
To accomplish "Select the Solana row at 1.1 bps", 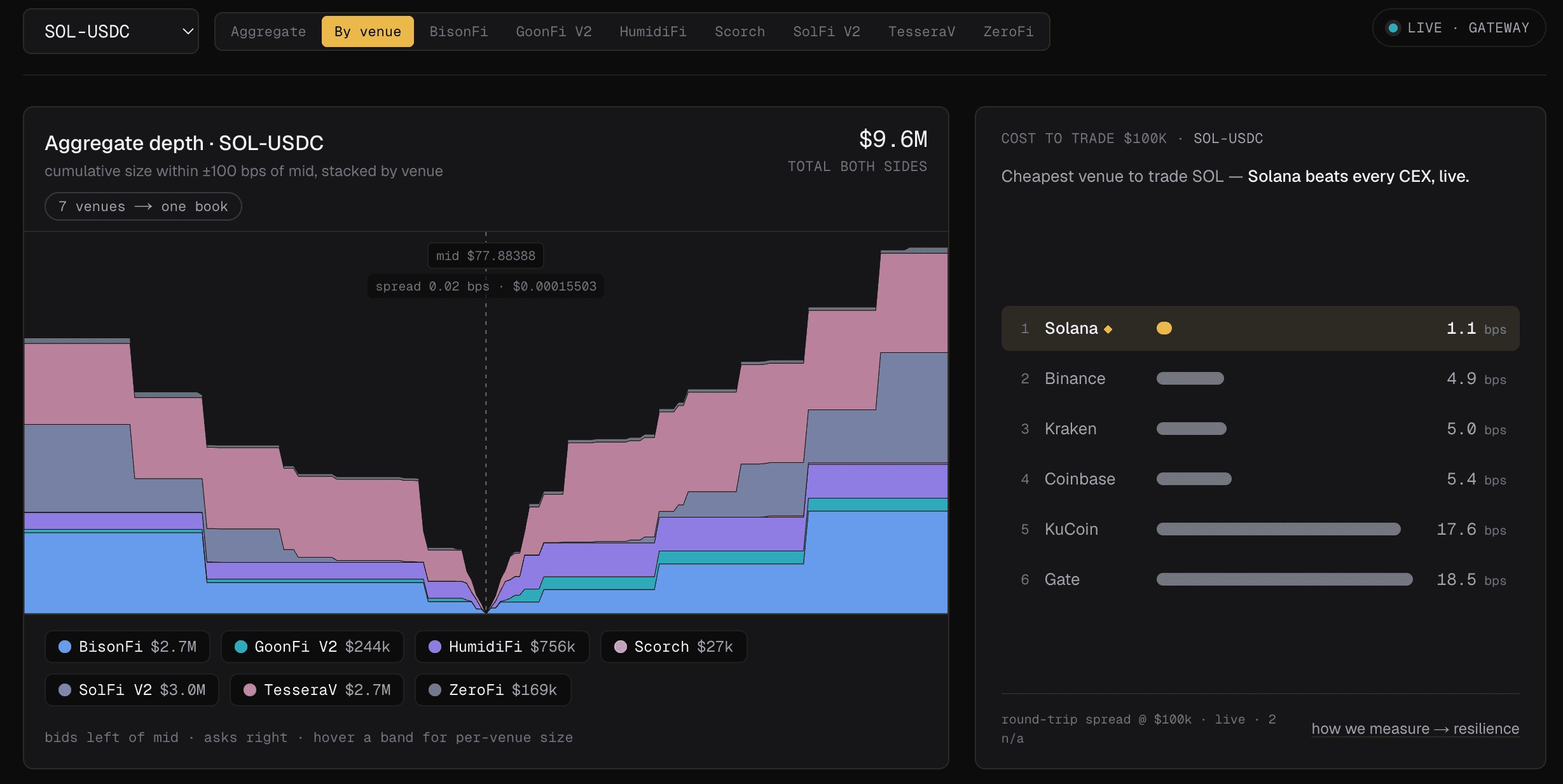I will click(x=1260, y=329).
